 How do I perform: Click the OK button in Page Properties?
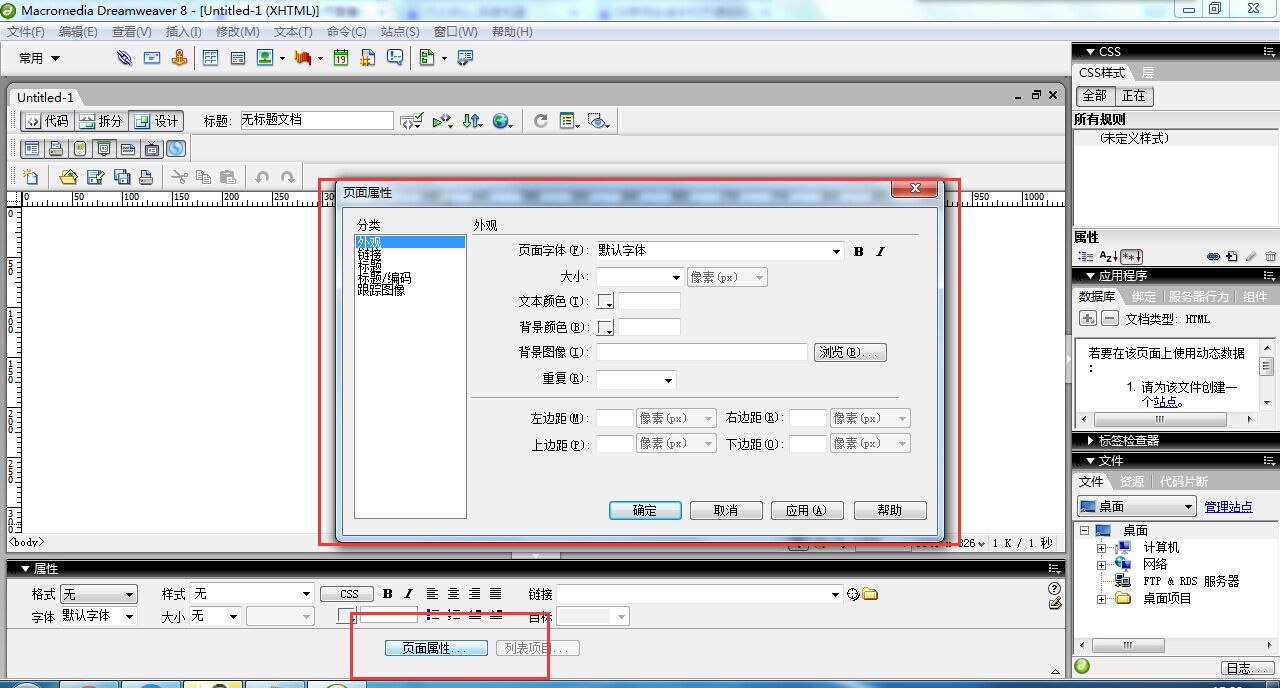(x=645, y=510)
